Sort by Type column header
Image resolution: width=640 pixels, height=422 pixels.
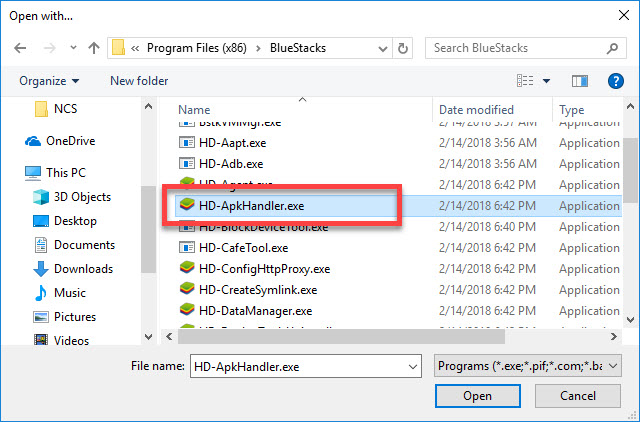click(571, 110)
